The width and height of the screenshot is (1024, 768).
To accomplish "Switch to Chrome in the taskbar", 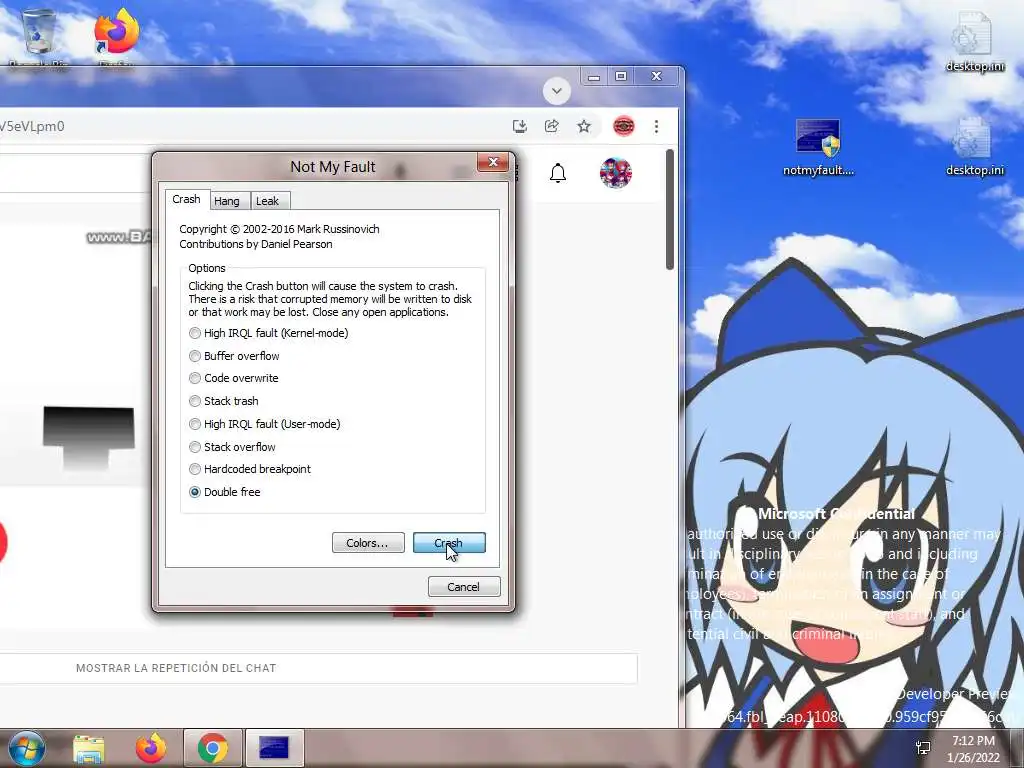I will pos(213,748).
